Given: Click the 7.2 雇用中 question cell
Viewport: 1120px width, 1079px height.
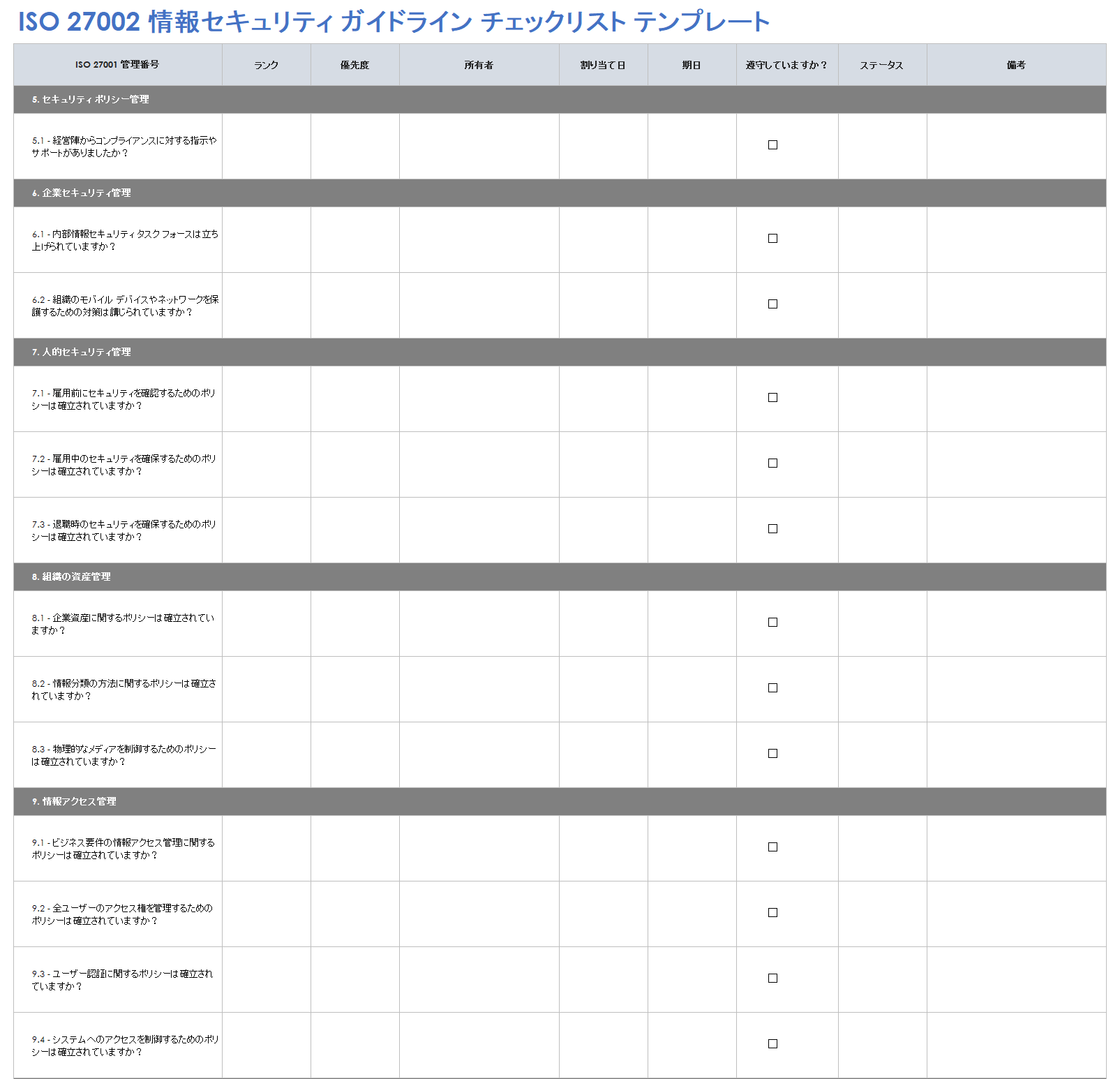Looking at the screenshot, I should click(x=118, y=465).
